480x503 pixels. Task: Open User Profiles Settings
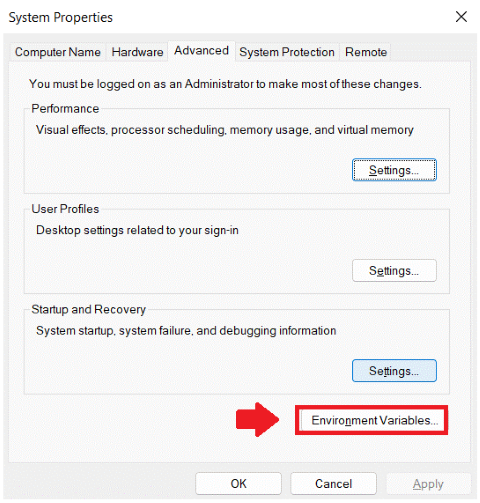tap(394, 271)
